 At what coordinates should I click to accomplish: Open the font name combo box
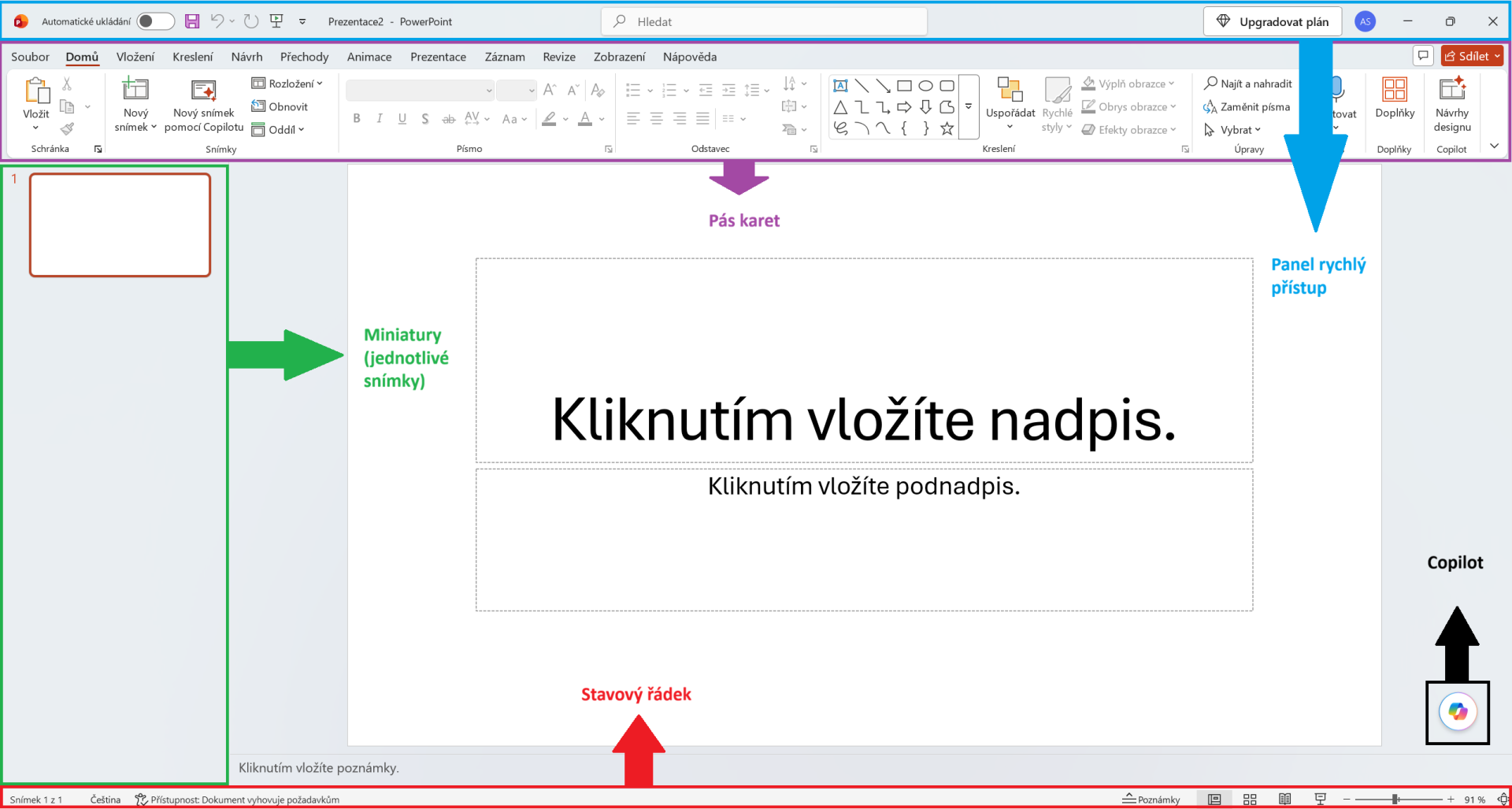pos(420,90)
